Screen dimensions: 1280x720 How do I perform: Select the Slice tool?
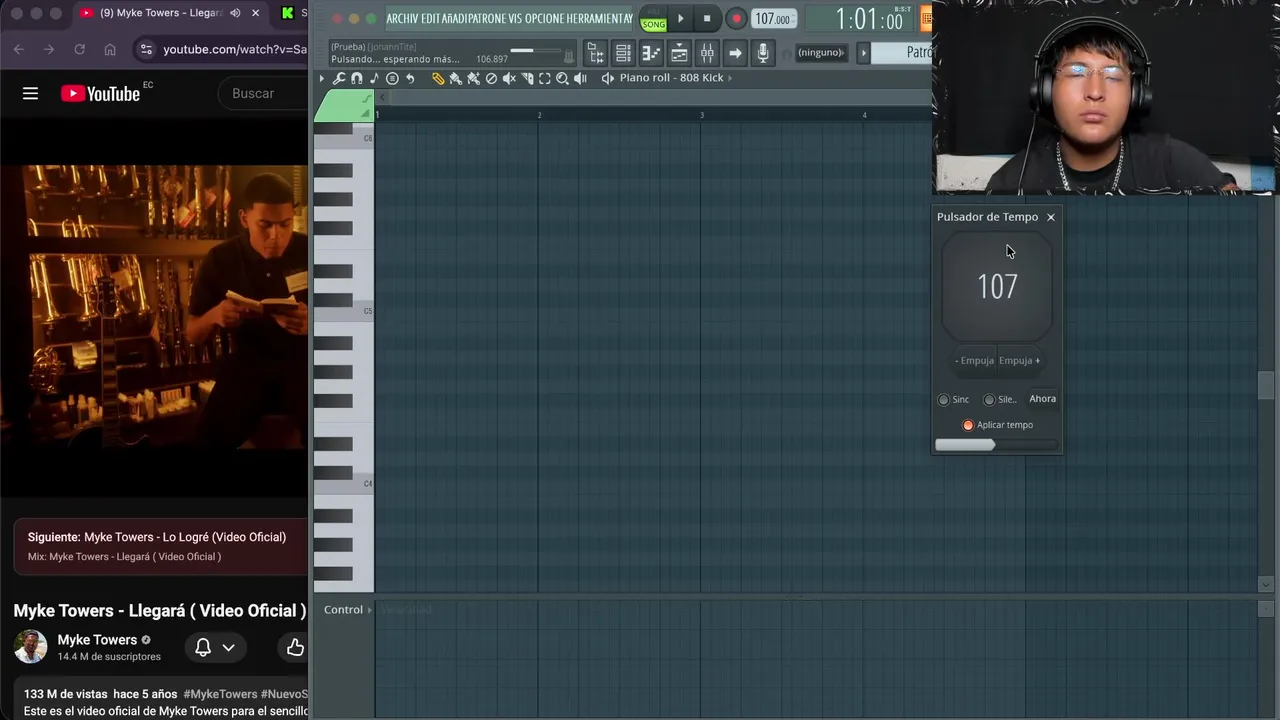click(x=527, y=78)
